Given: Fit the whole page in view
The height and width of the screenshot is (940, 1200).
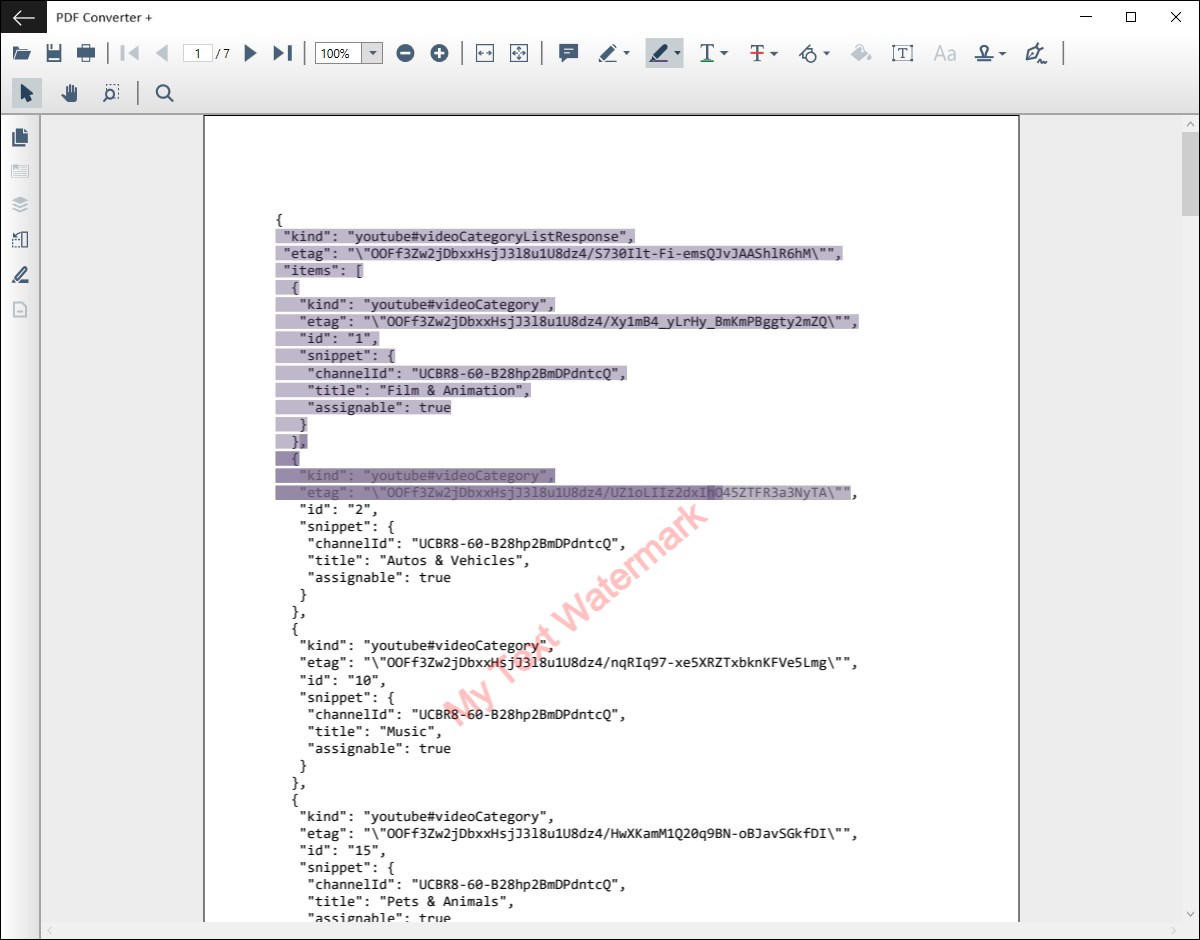Looking at the screenshot, I should coord(519,53).
